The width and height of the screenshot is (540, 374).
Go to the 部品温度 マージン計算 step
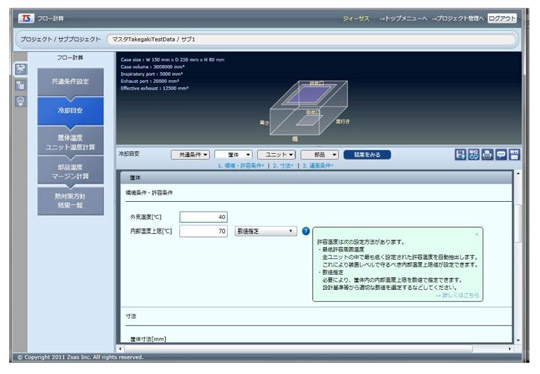70,172
